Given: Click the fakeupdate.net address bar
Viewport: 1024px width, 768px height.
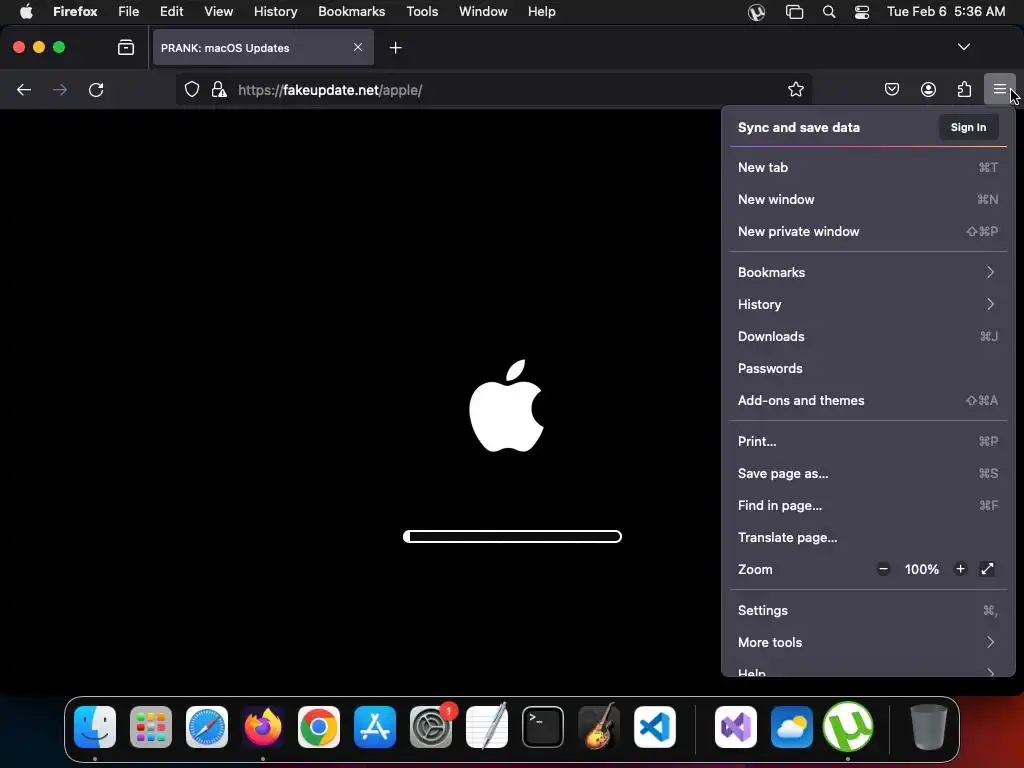Looking at the screenshot, I should point(496,90).
